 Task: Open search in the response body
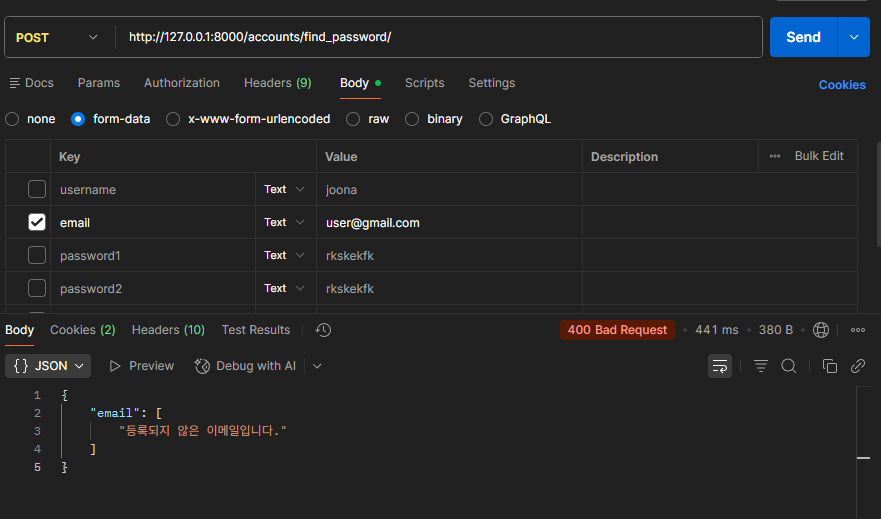coord(789,366)
